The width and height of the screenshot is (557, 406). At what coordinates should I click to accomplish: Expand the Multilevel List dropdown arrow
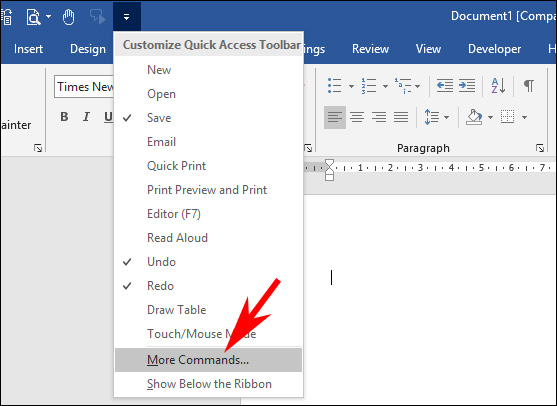pos(418,86)
